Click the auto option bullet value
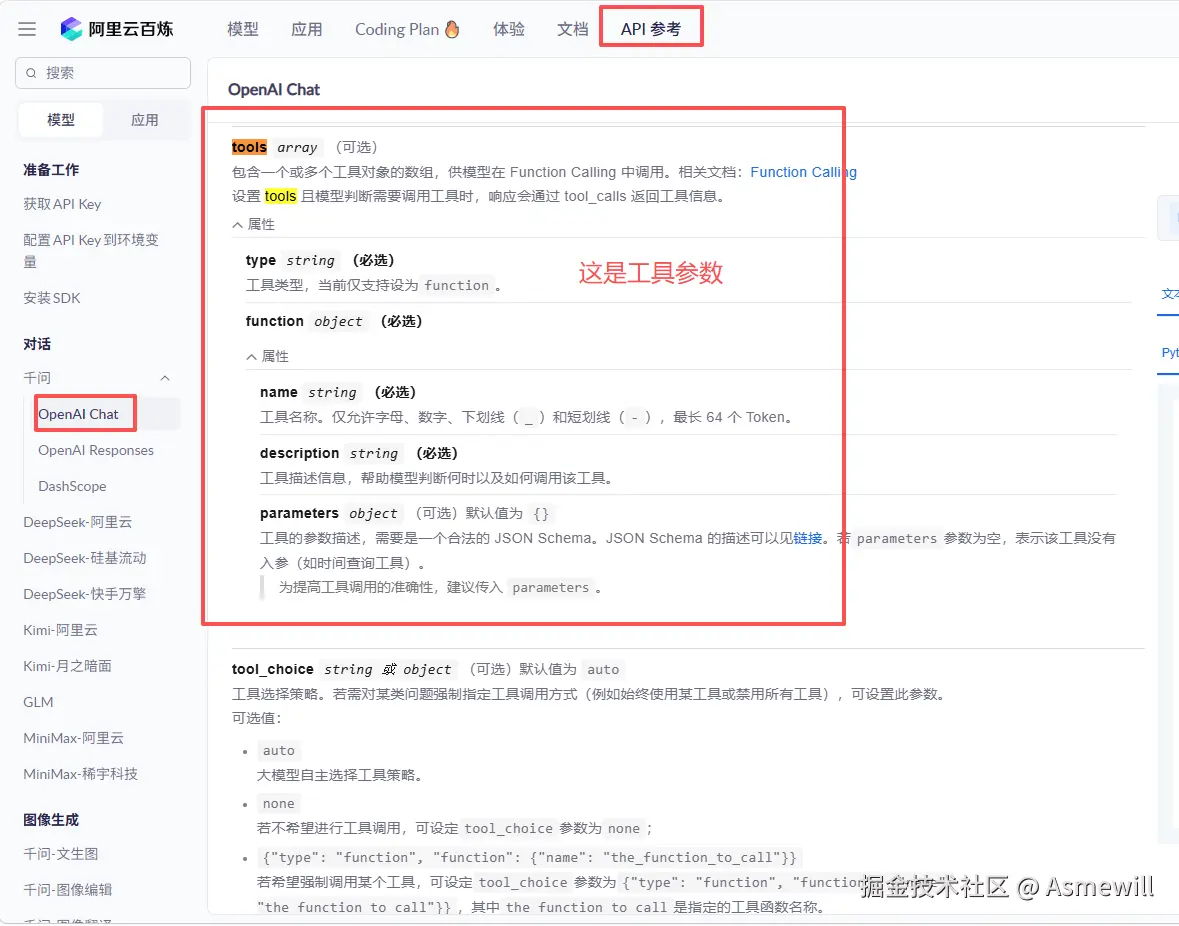 pyautogui.click(x=278, y=751)
